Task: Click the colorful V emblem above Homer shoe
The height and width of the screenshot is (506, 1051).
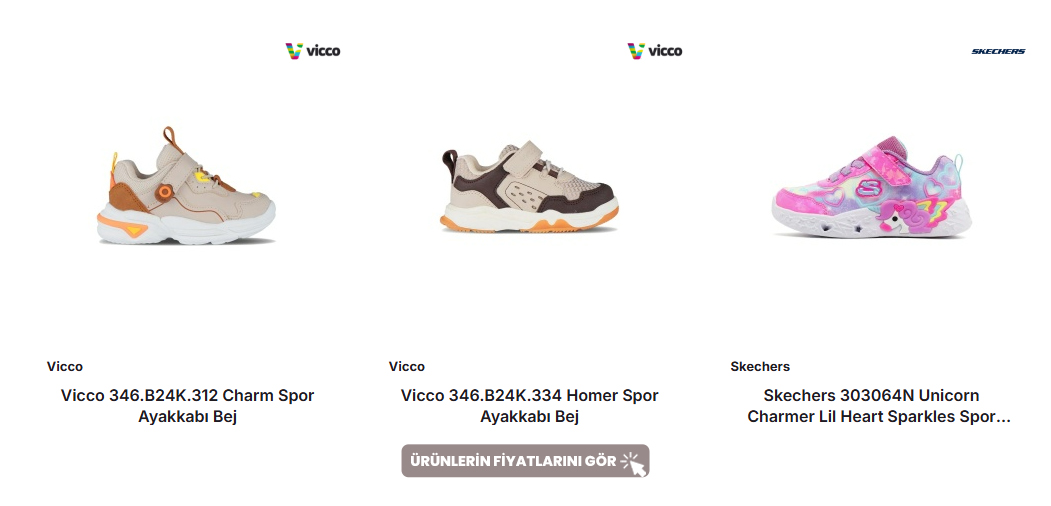Action: click(x=635, y=51)
